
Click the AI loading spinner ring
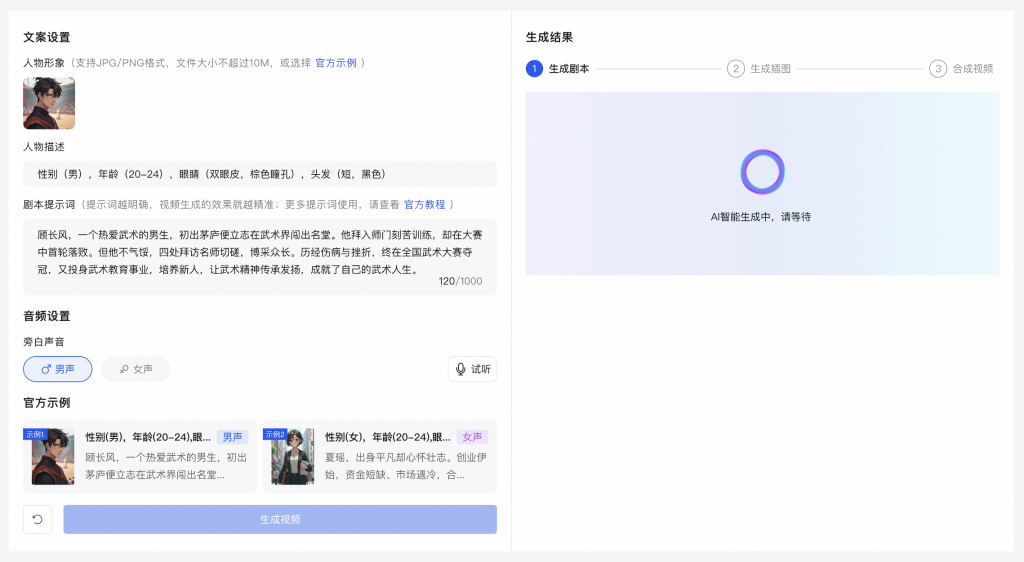tap(762, 172)
